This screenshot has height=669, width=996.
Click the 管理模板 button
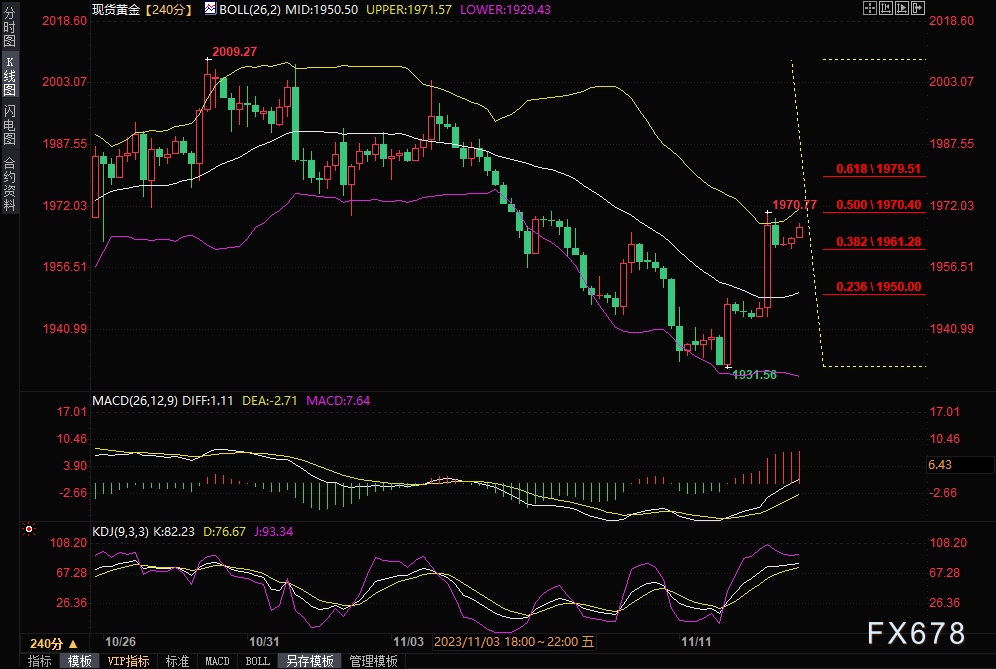(373, 661)
